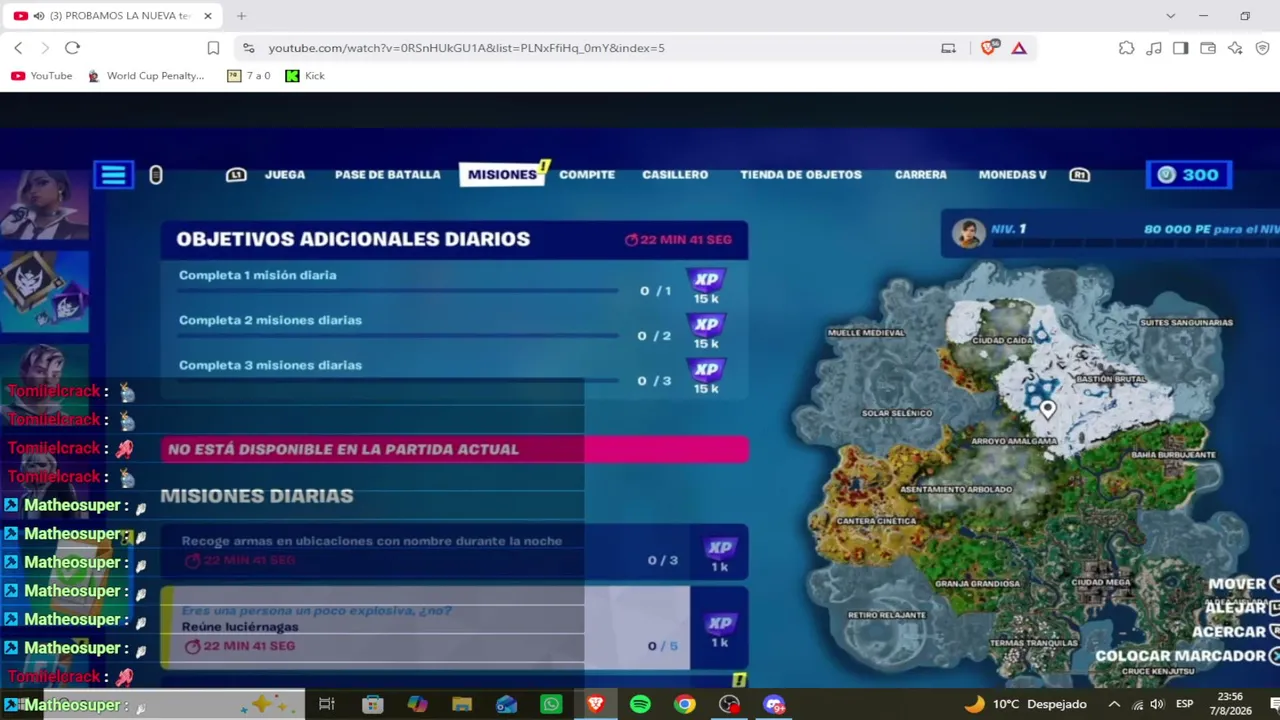The image size is (1280, 720).
Task: Select the MONEDAS V tab
Action: [x=1013, y=175]
